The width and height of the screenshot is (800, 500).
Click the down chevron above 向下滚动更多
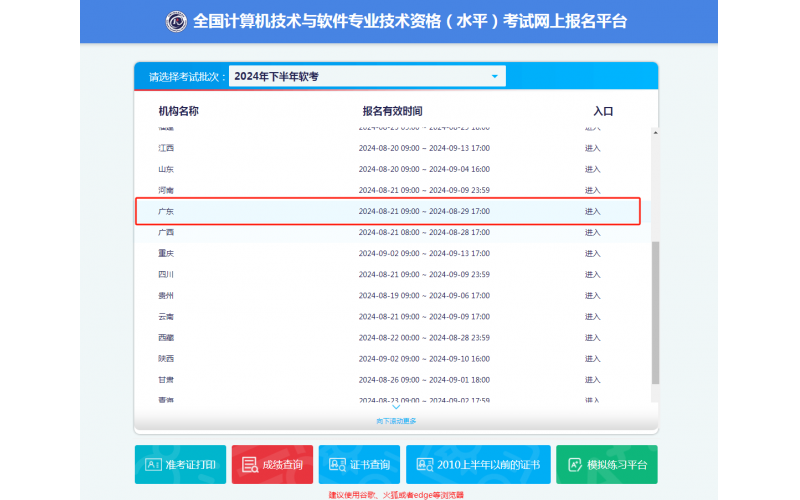396,407
